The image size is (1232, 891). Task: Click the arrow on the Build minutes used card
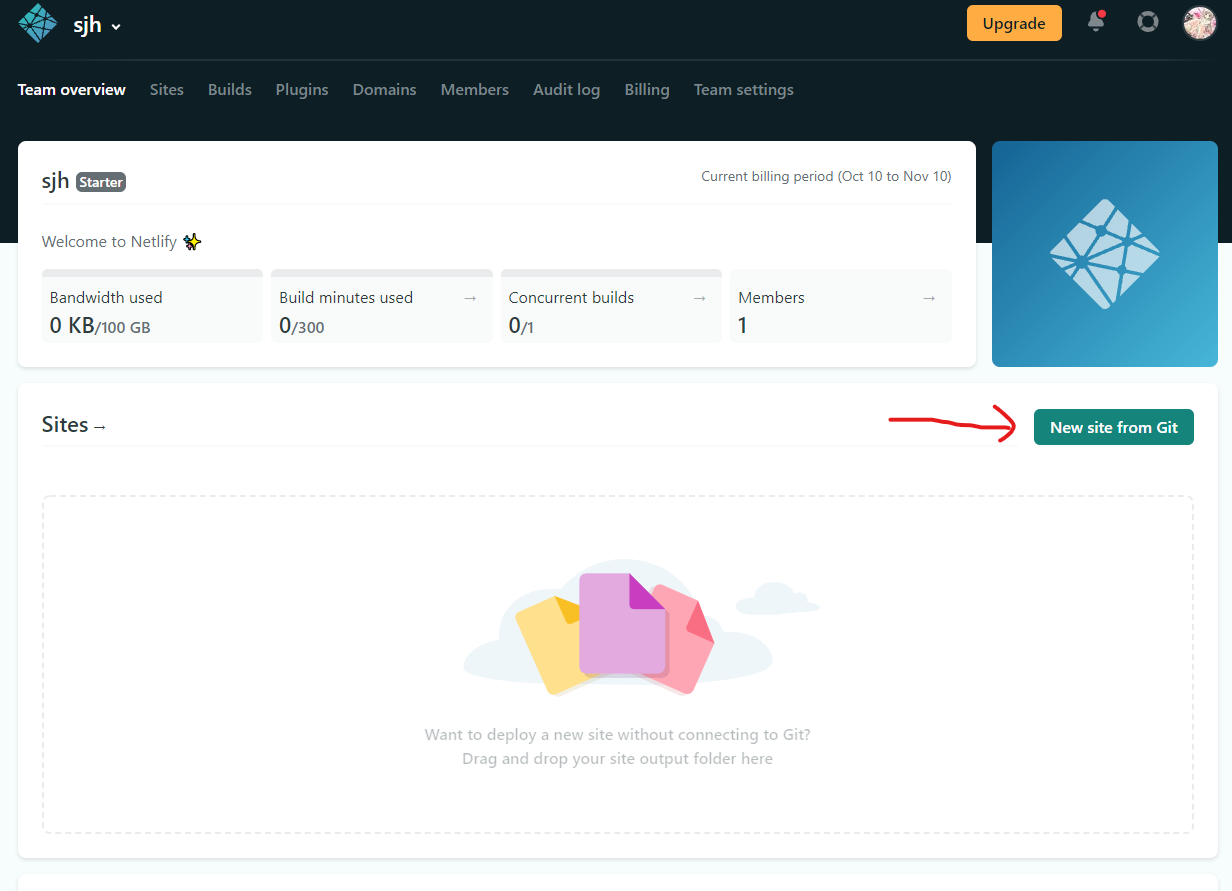pyautogui.click(x=470, y=297)
